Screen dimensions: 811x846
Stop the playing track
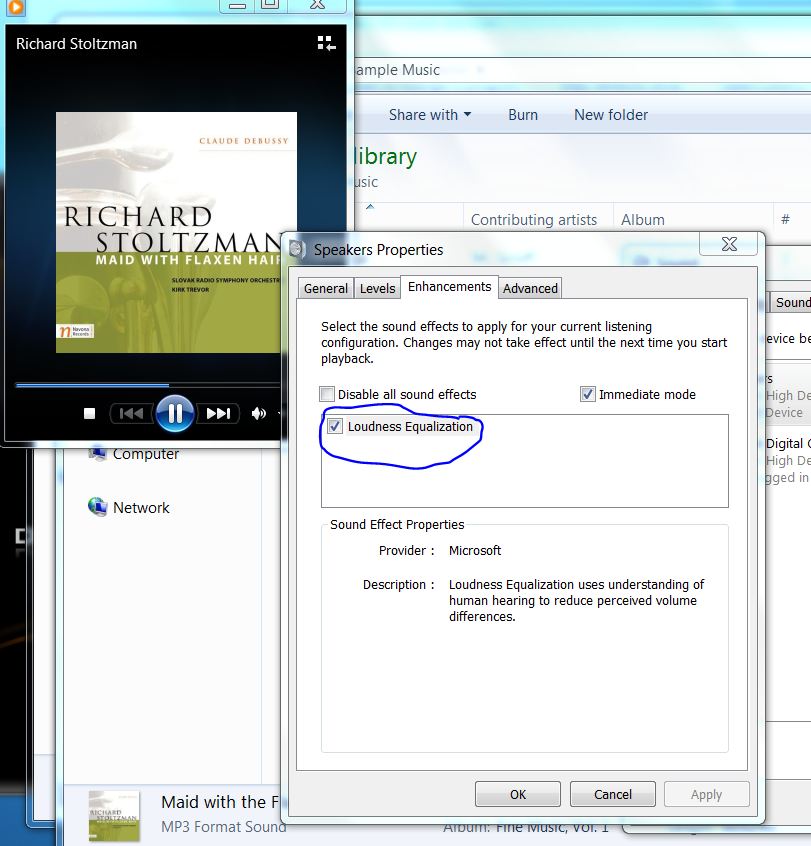pos(89,413)
